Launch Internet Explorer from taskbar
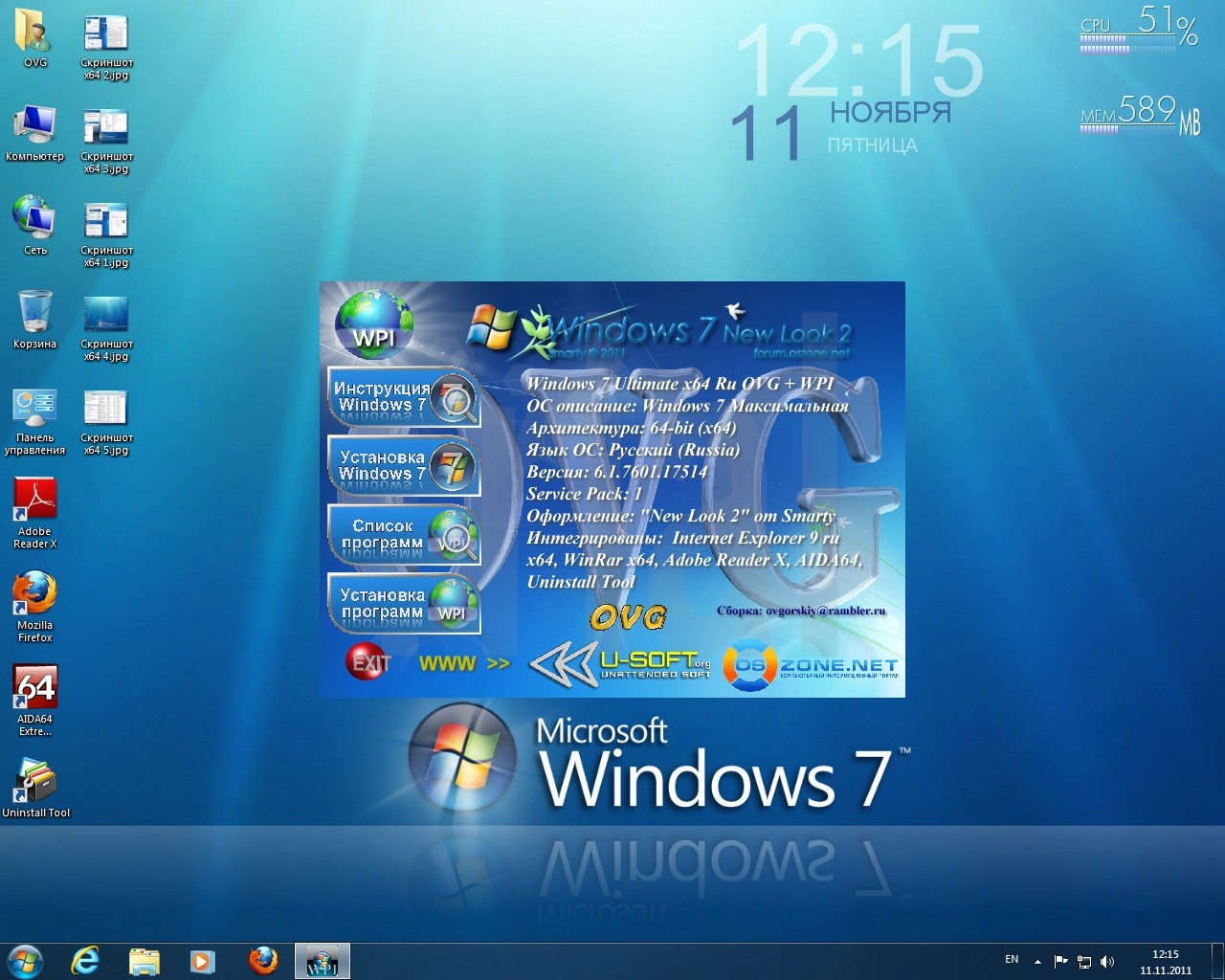This screenshot has height=980, width=1225. tap(85, 961)
